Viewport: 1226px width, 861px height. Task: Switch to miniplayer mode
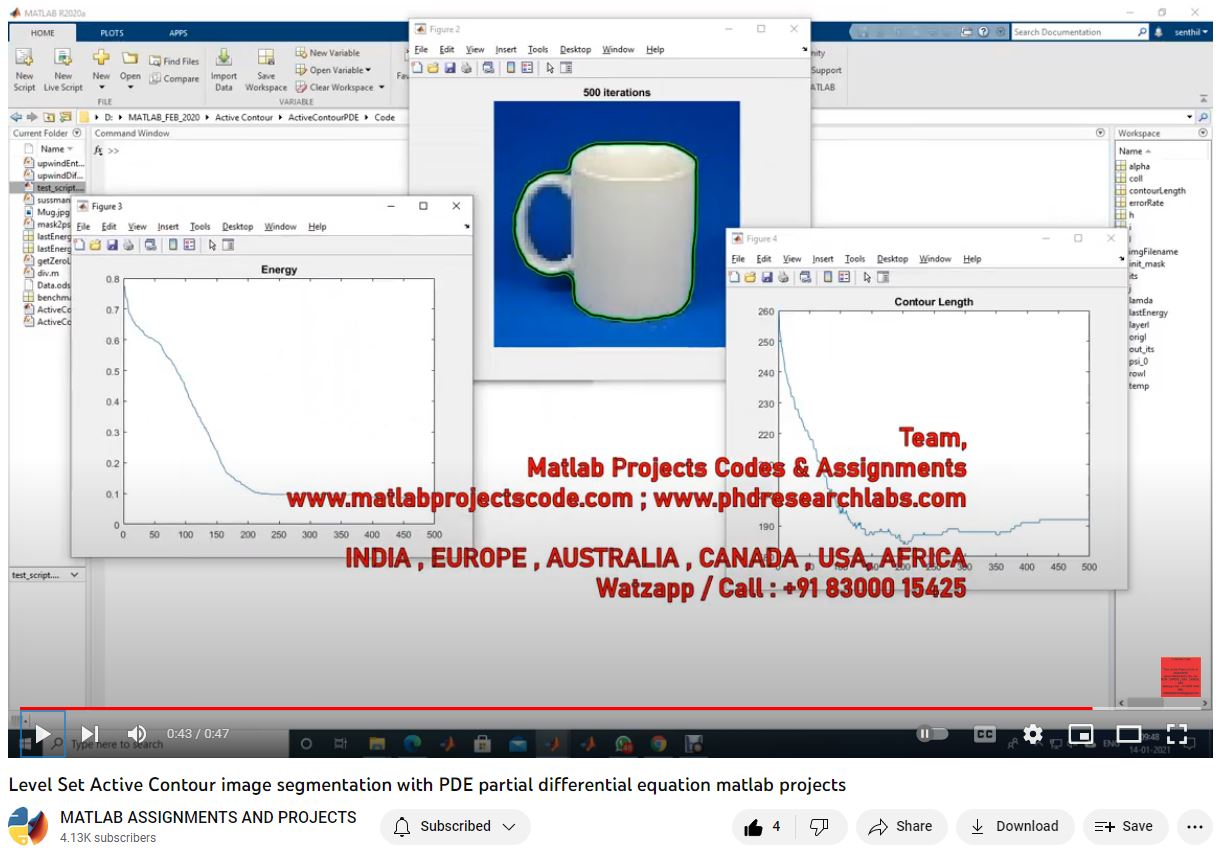1081,734
